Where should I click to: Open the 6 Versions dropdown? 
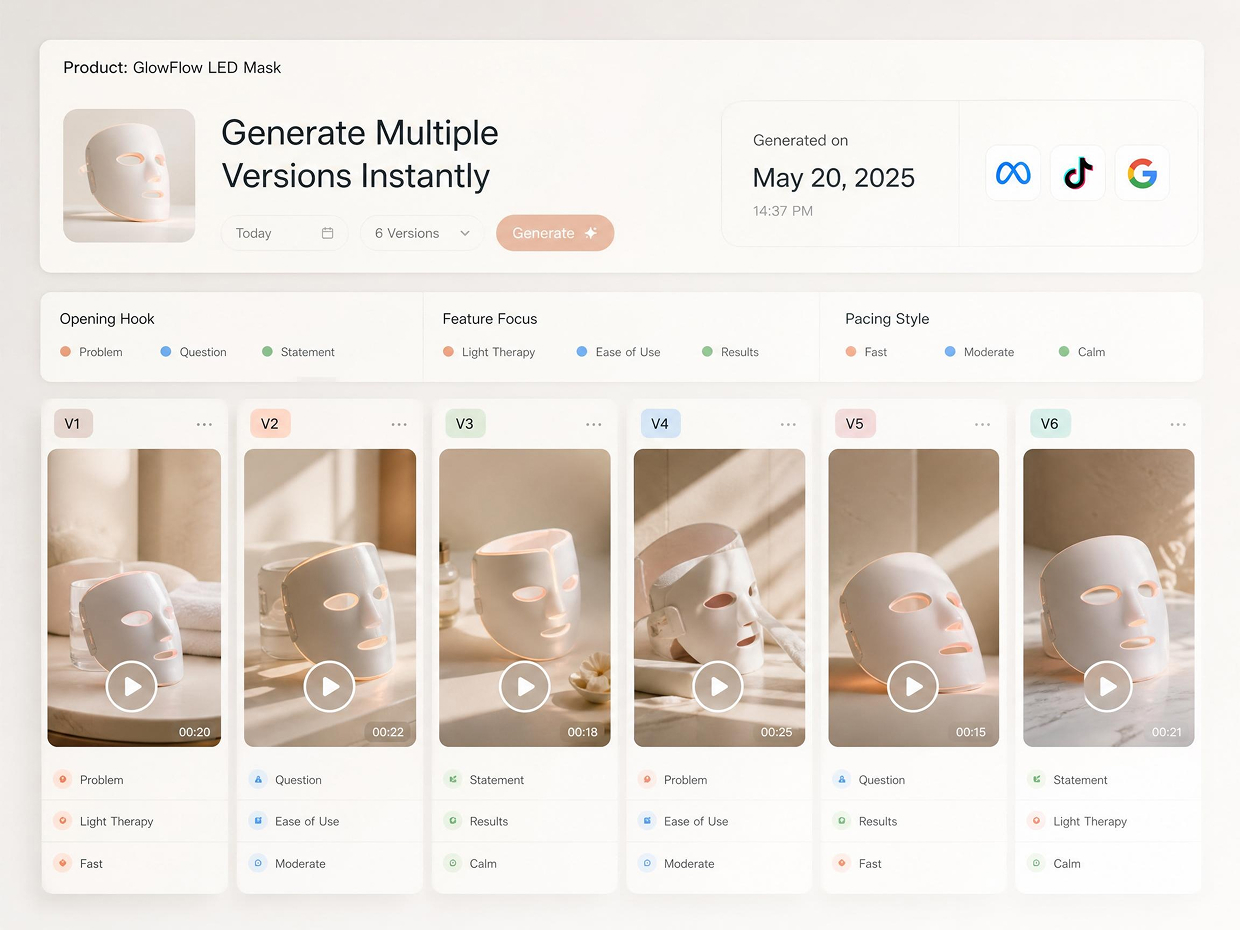point(421,233)
